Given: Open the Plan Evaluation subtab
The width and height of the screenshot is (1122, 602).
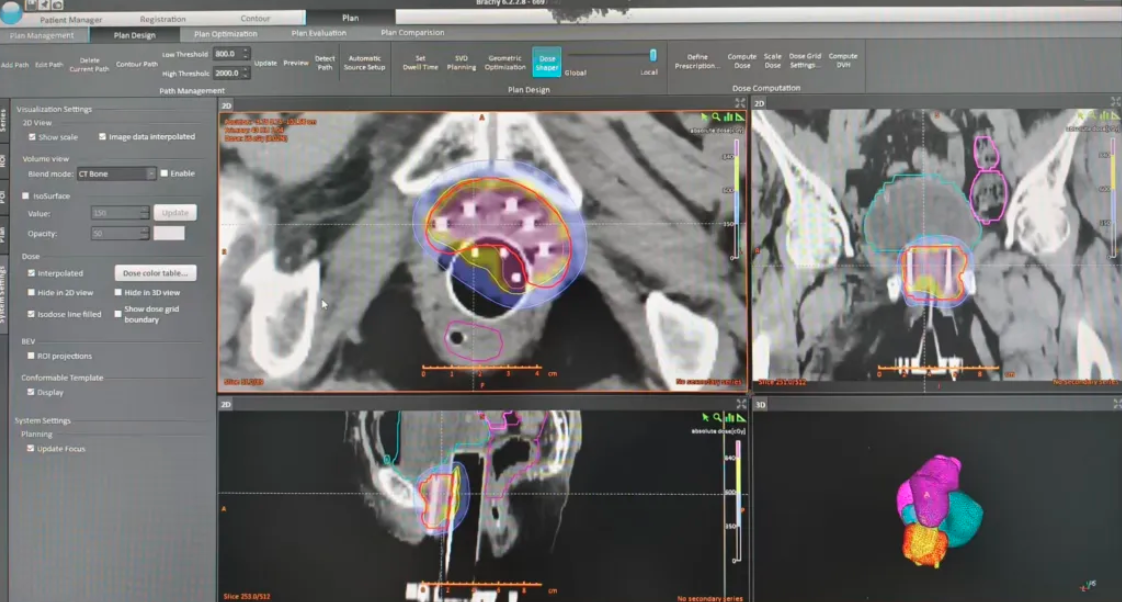Looking at the screenshot, I should pyautogui.click(x=318, y=33).
